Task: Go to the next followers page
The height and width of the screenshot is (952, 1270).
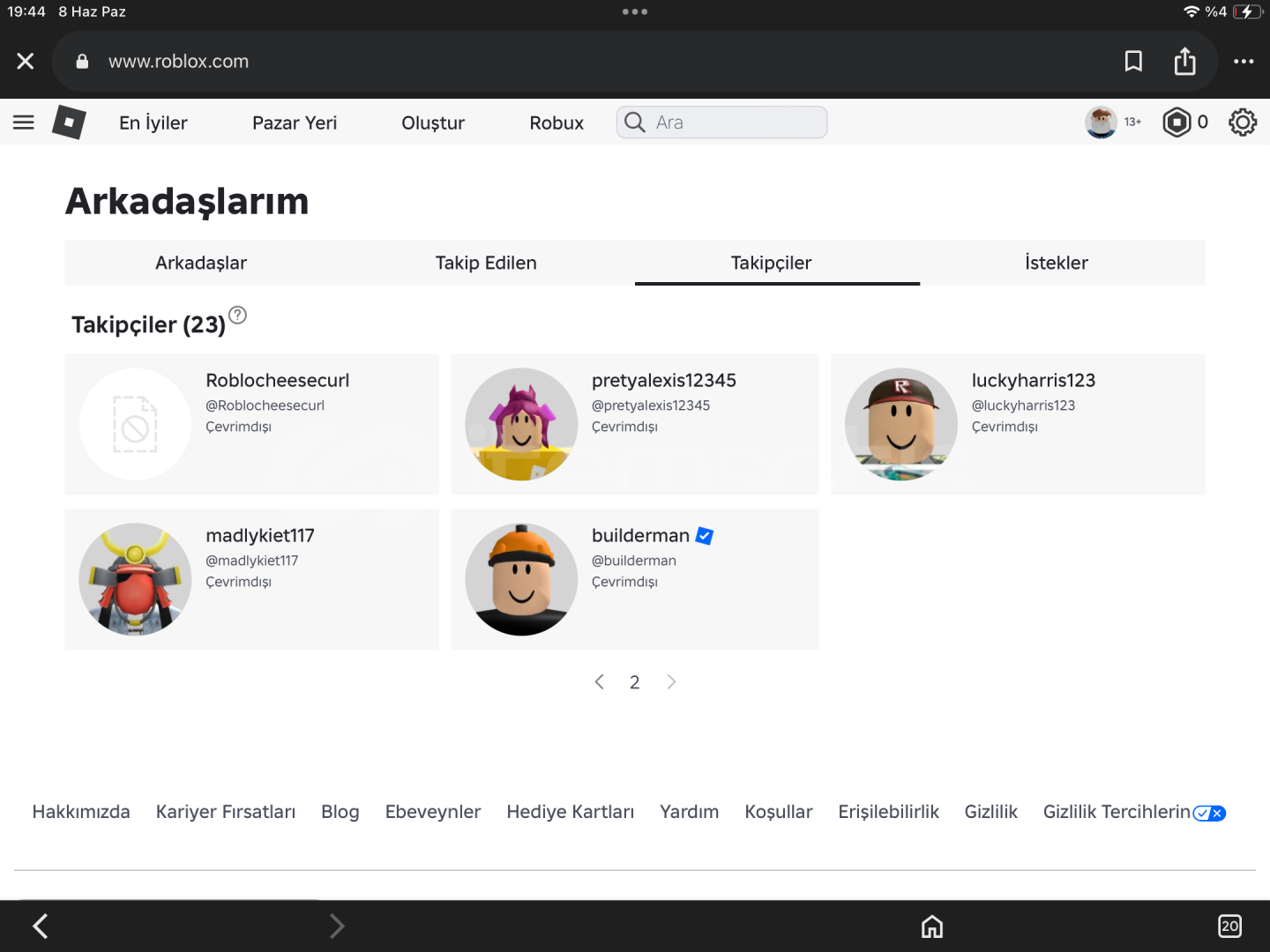Action: [671, 681]
